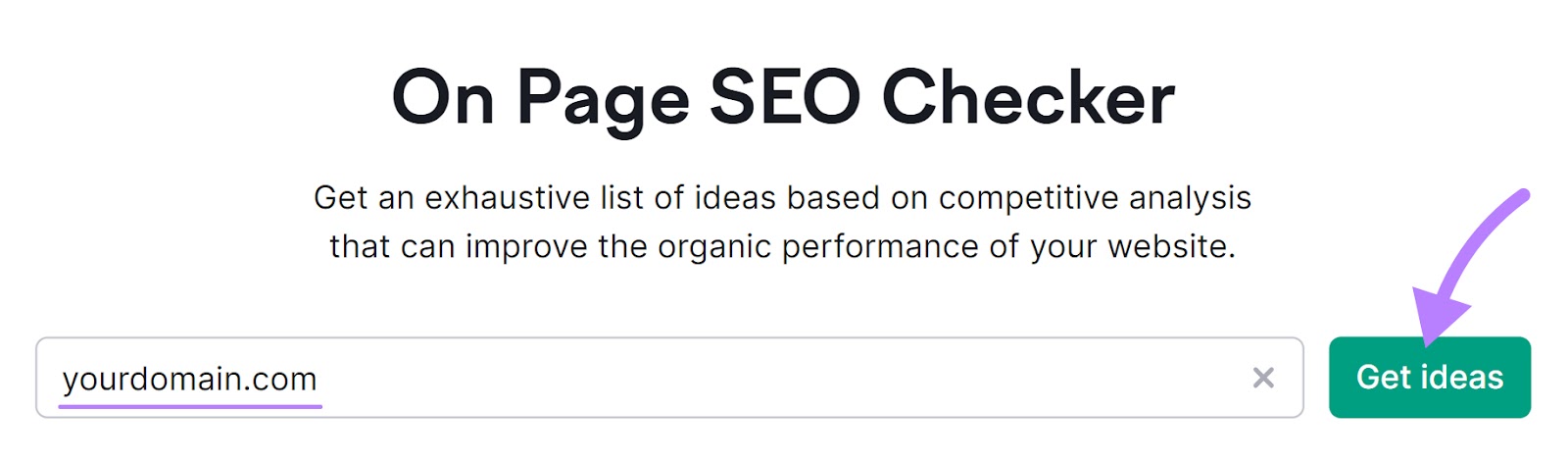Click the phrase "exhaustive list" in the description

click(x=534, y=198)
